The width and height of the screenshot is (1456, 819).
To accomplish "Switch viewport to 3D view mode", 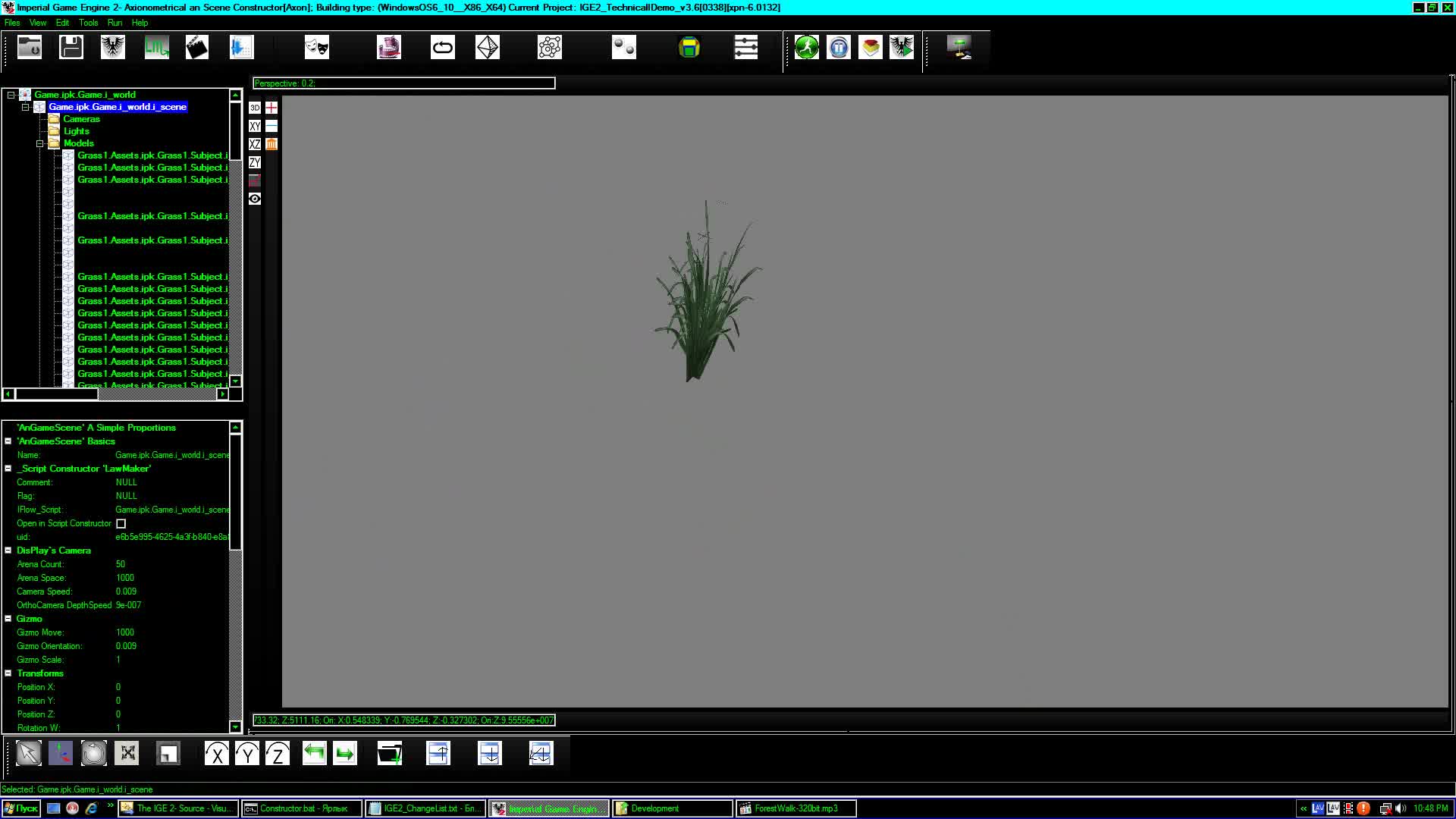I will click(x=255, y=108).
